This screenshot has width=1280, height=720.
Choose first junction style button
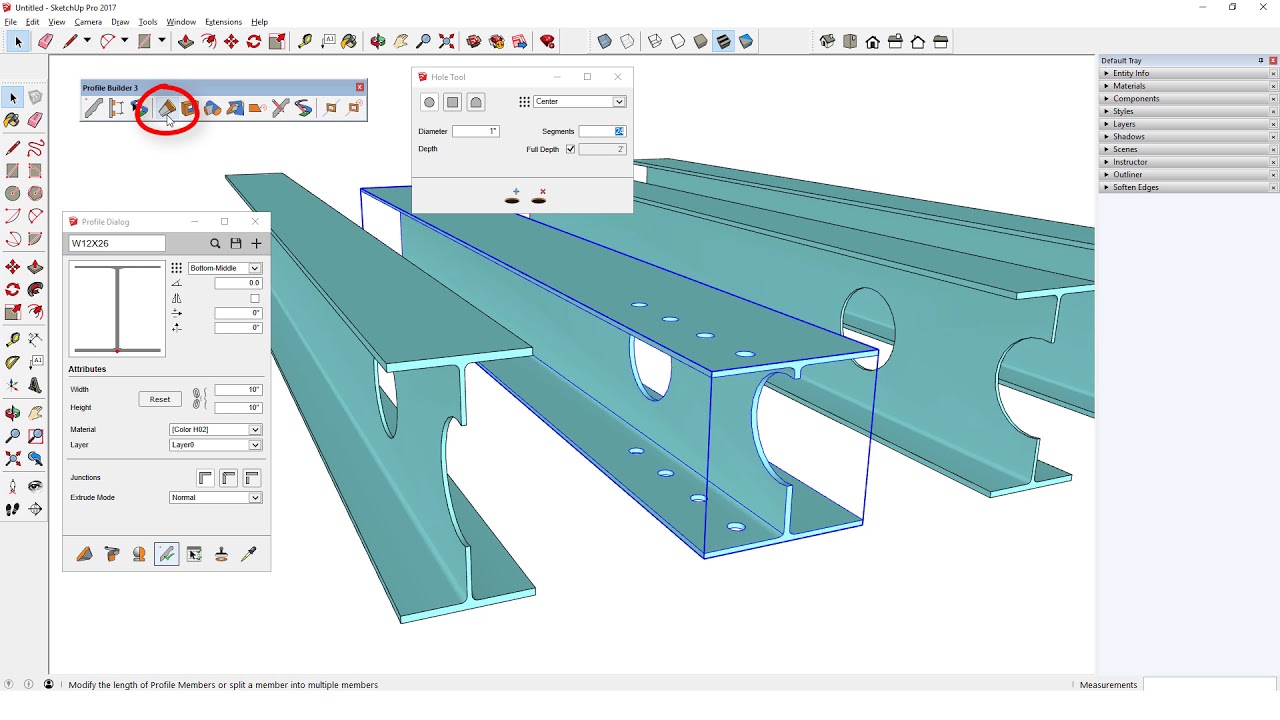[x=205, y=478]
